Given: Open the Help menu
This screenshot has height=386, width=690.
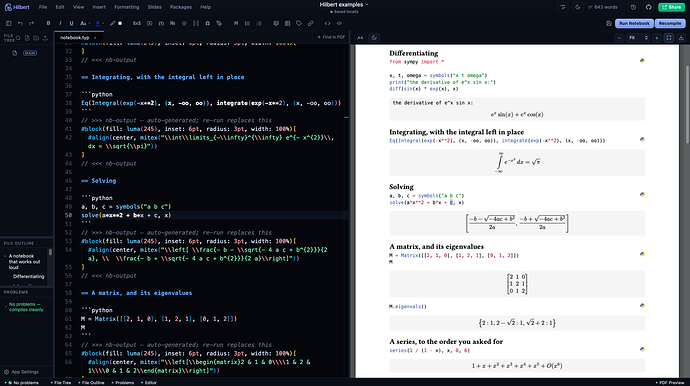Looking at the screenshot, I should pyautogui.click(x=206, y=7).
